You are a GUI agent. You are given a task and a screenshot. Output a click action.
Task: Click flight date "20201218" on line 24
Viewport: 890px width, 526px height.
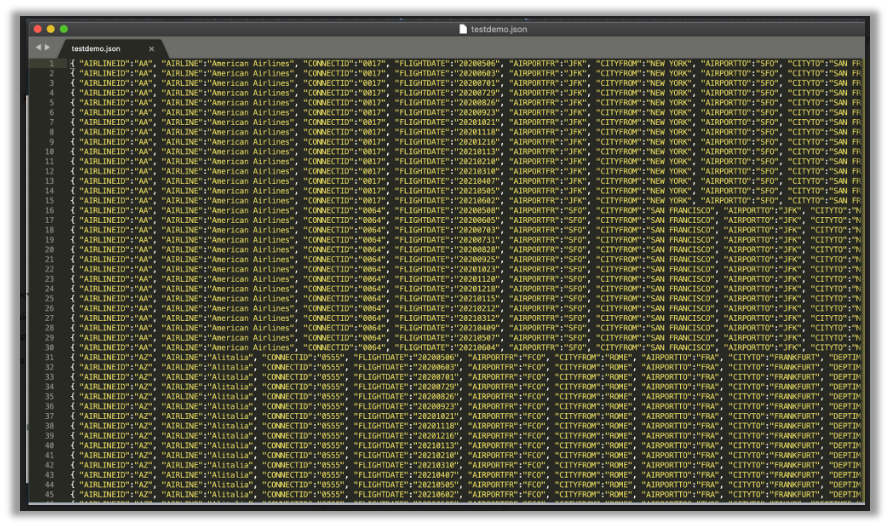click(477, 289)
